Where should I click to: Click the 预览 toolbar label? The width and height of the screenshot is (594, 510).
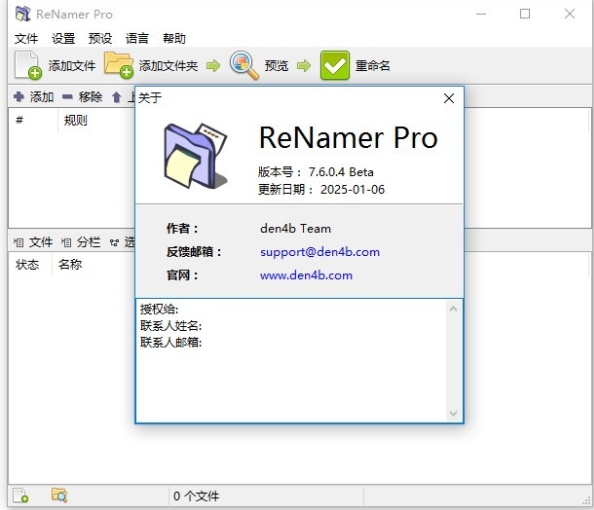click(x=277, y=66)
